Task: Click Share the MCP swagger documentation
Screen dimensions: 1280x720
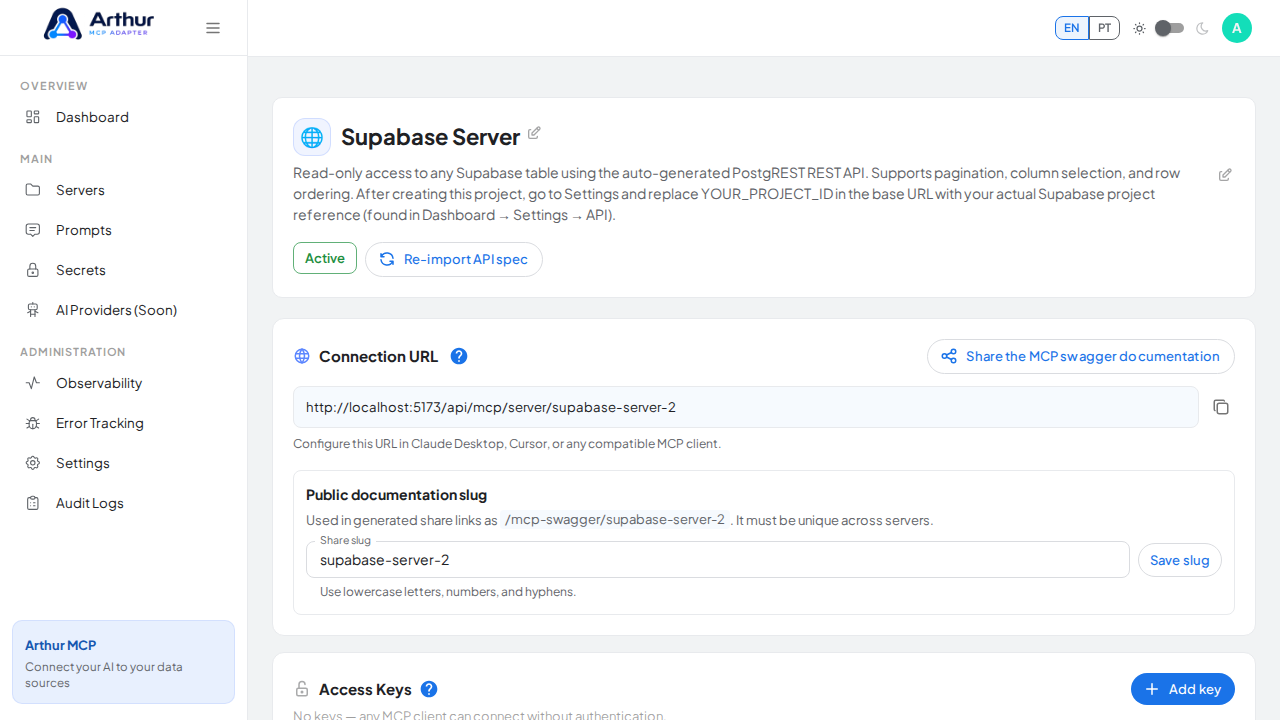Action: point(1081,356)
